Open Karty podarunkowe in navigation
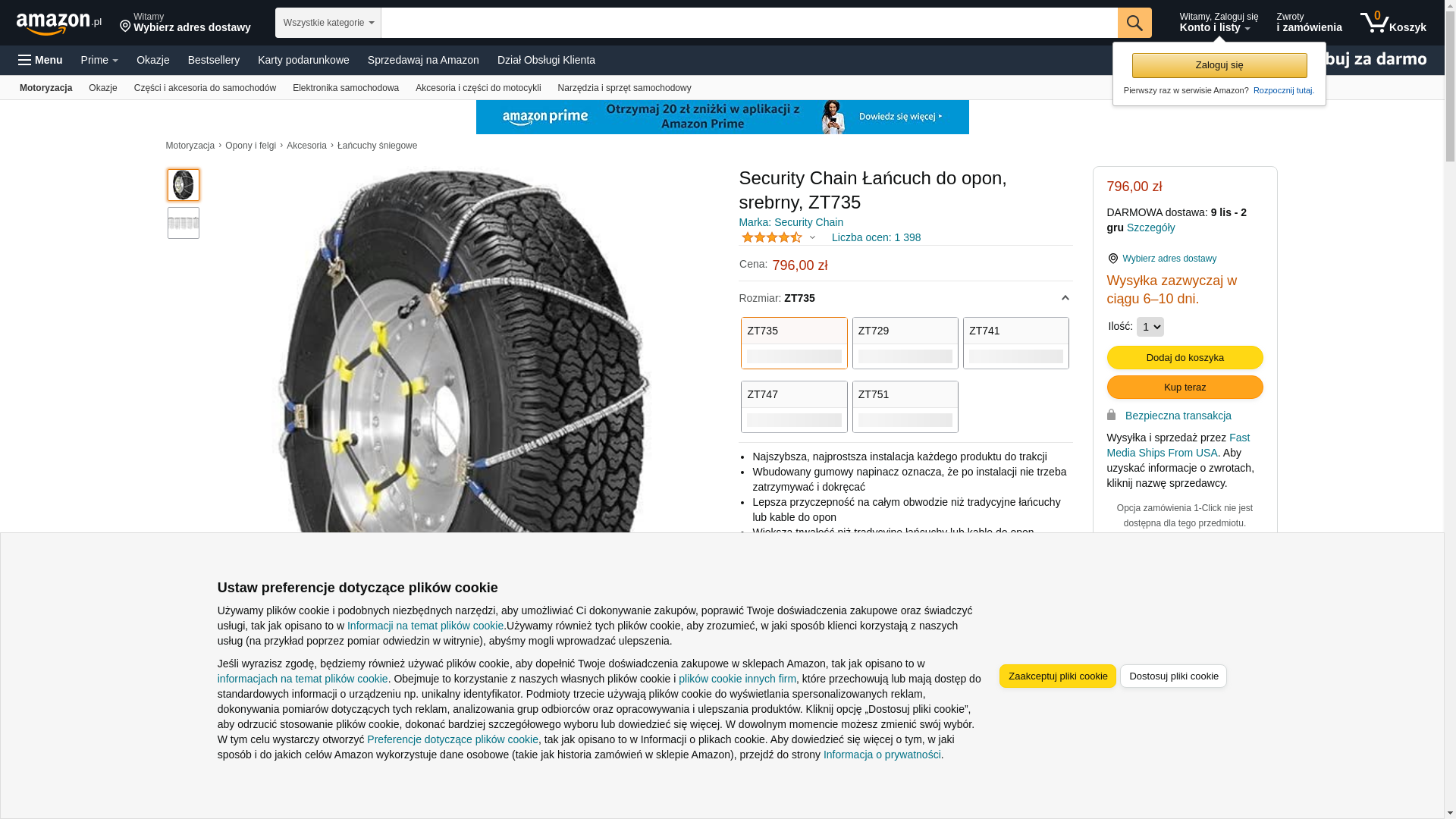Viewport: 1456px width, 819px height. 303,60
